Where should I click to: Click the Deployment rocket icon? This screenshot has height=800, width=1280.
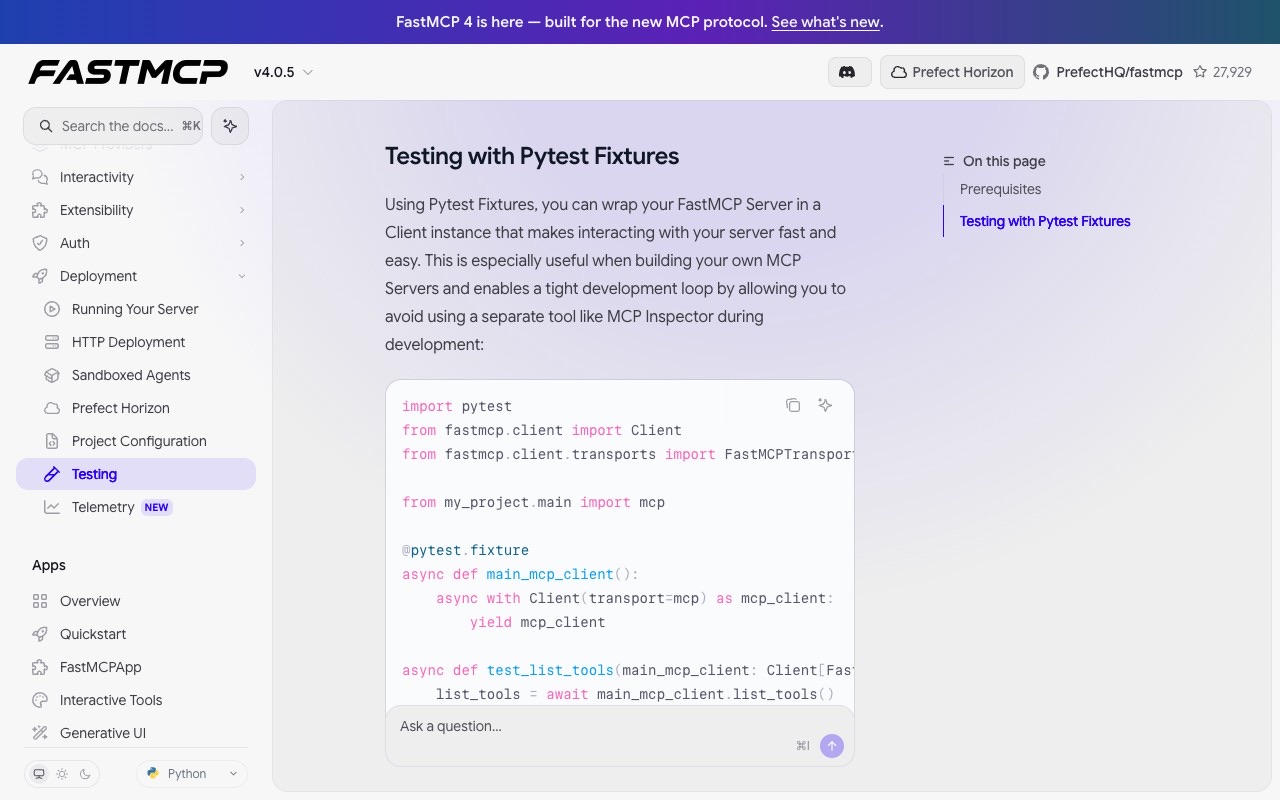coord(40,276)
